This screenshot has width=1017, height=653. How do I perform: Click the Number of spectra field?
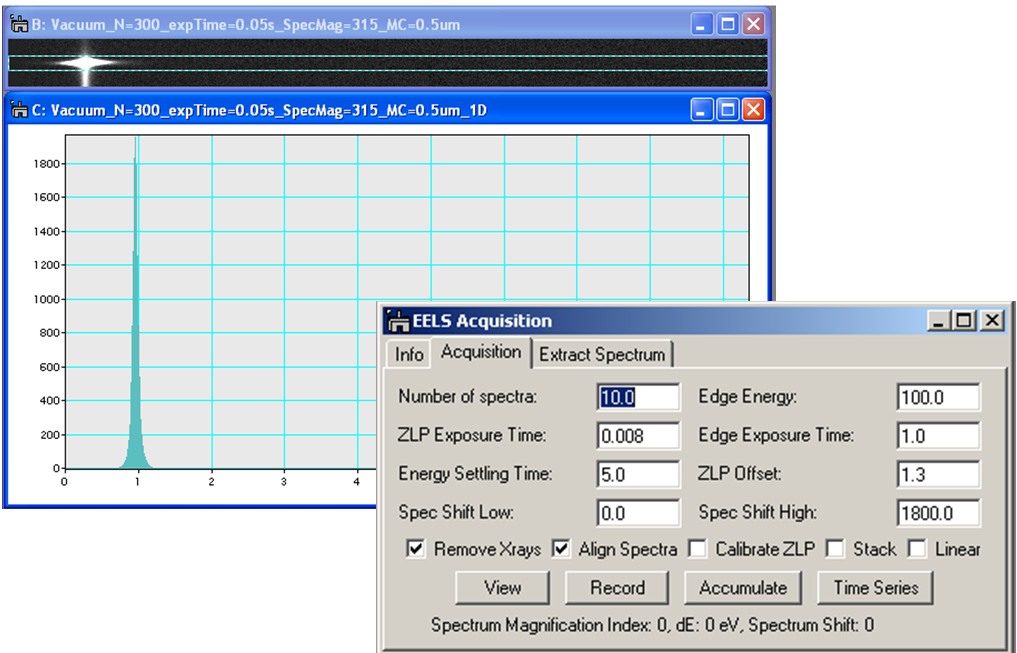point(638,397)
